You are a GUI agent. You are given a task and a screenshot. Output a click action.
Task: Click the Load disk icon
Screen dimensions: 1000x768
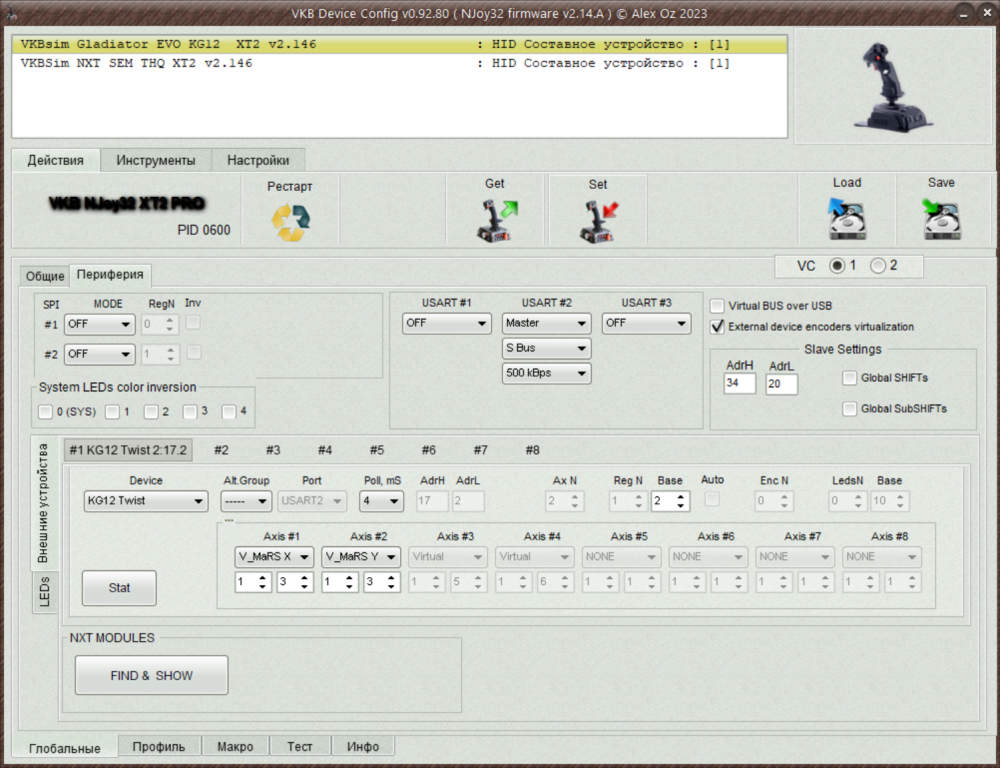click(x=846, y=218)
